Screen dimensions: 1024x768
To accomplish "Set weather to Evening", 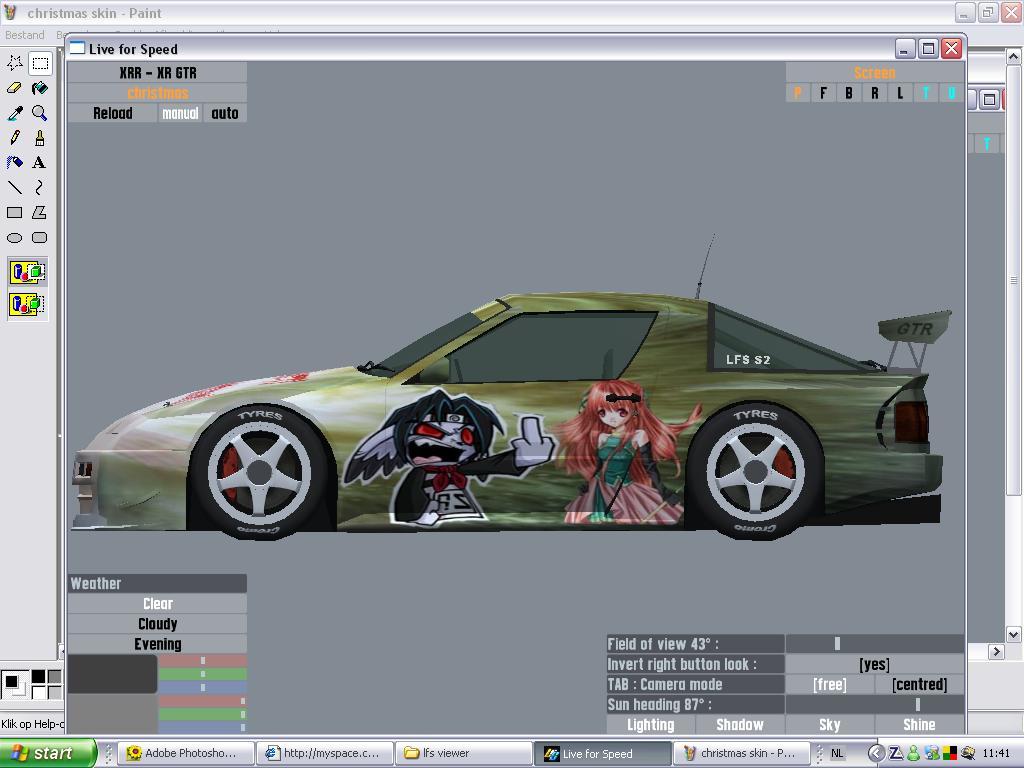I will (157, 644).
